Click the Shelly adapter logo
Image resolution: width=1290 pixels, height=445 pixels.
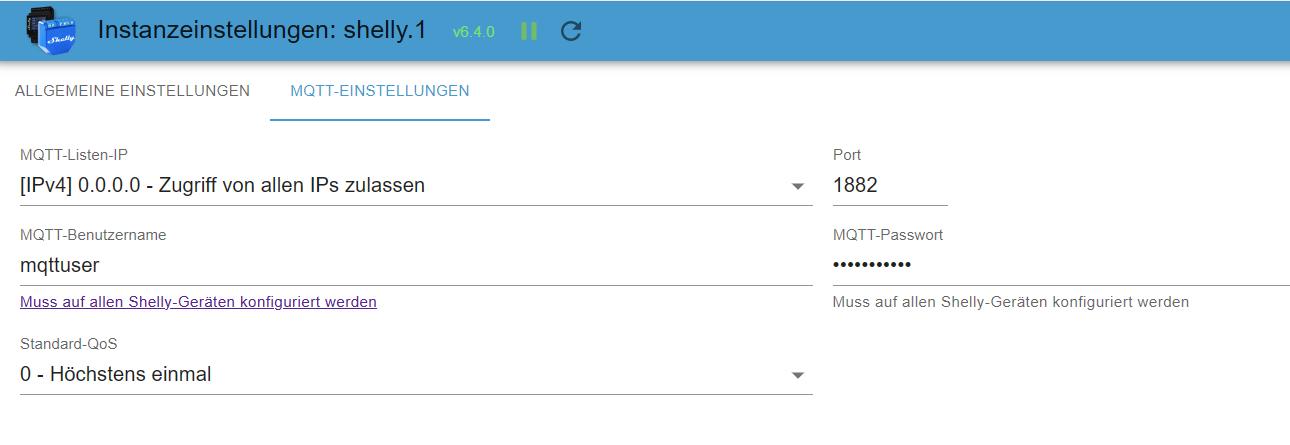(x=50, y=30)
